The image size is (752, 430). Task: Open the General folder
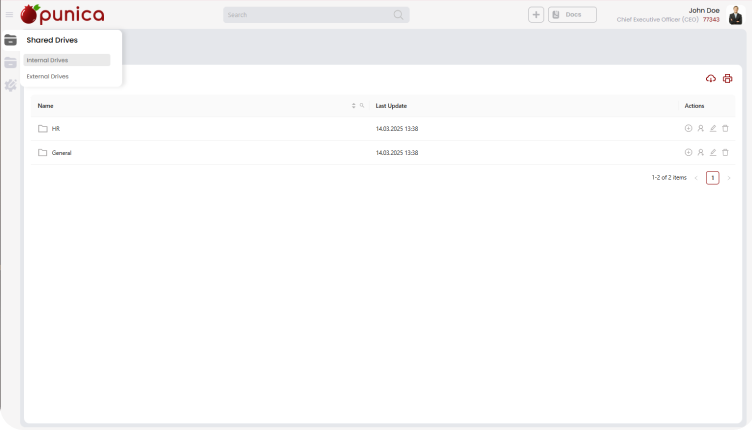click(x=61, y=153)
